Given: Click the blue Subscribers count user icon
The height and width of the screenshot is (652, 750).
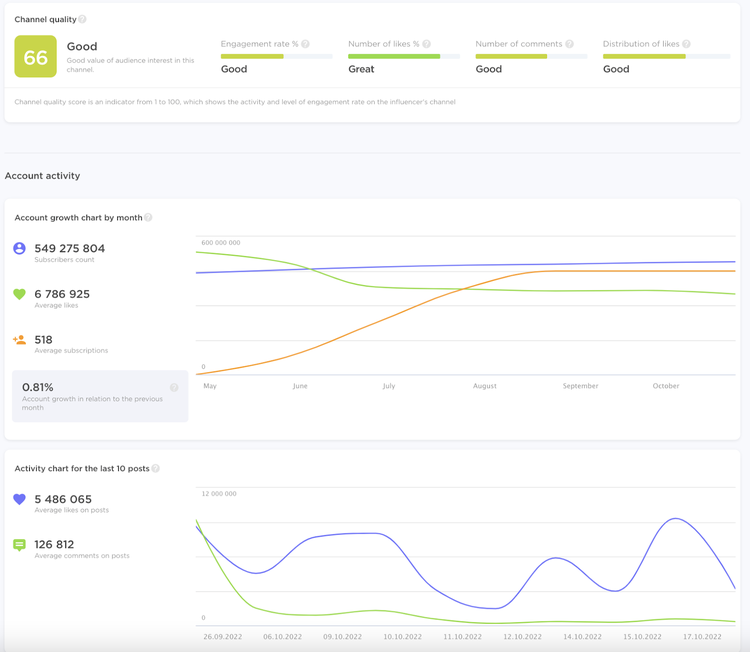Looking at the screenshot, I should click(x=19, y=248).
